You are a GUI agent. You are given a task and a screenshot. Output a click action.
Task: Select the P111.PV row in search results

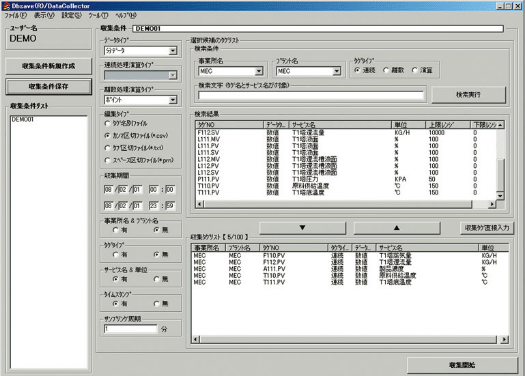tap(347, 179)
